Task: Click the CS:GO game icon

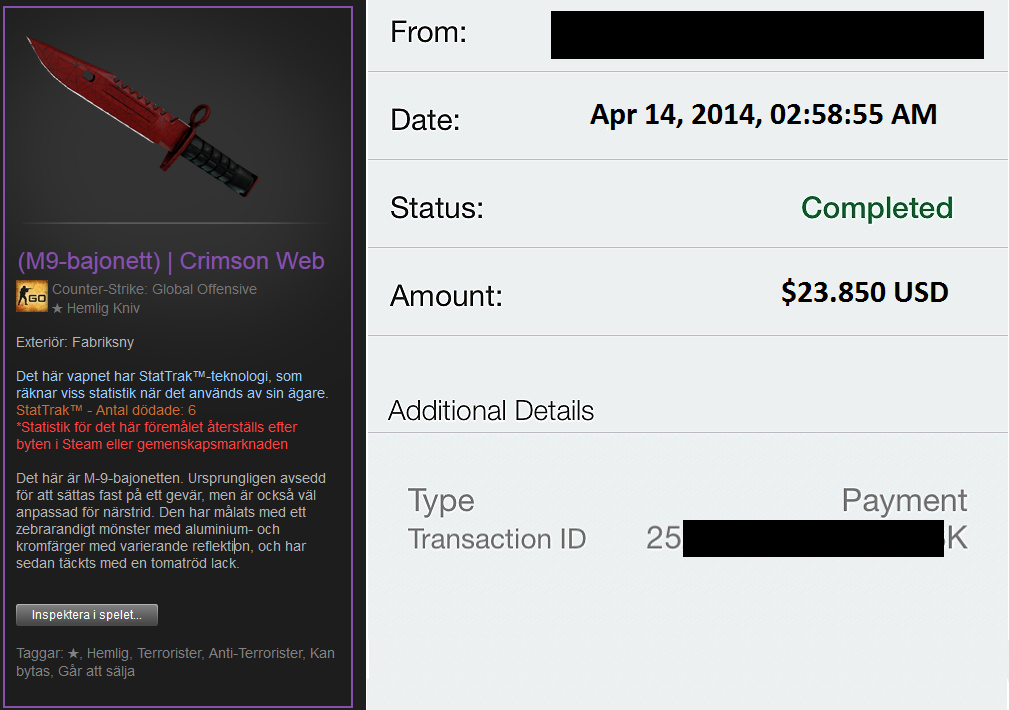Action: [x=32, y=298]
